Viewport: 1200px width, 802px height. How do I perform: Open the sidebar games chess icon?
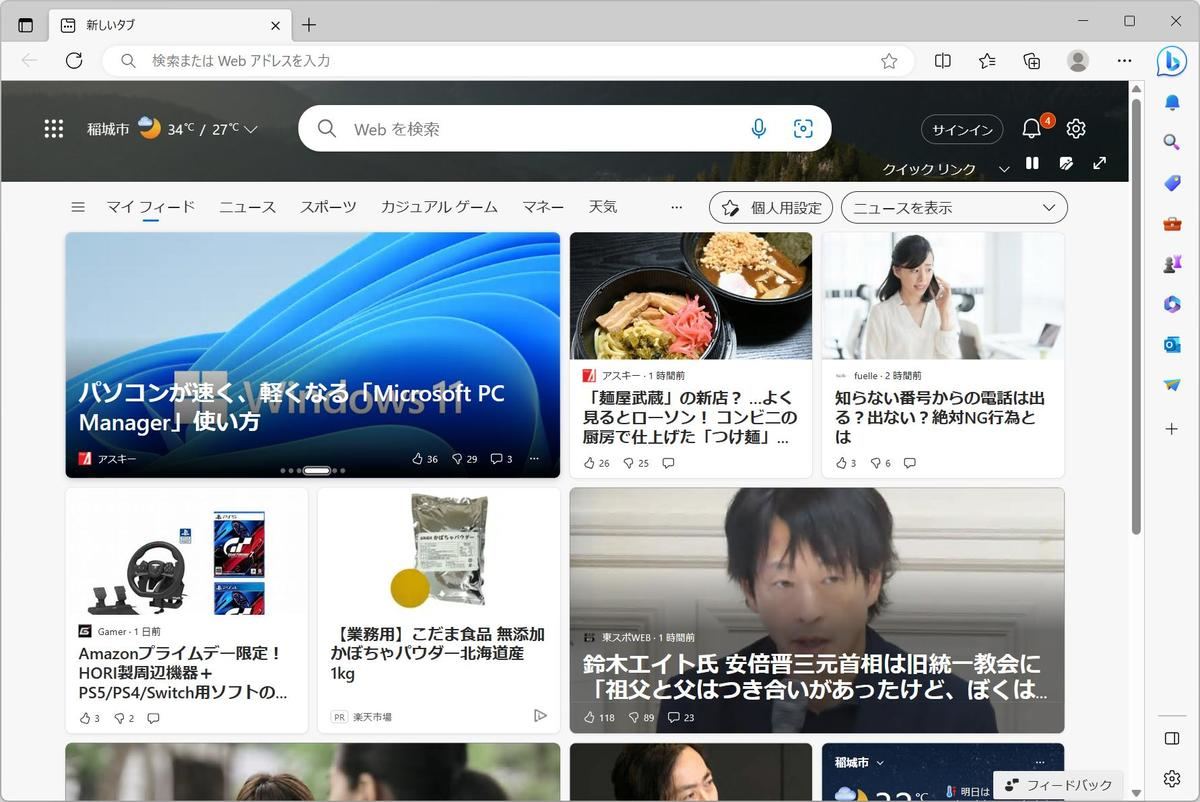coord(1172,264)
